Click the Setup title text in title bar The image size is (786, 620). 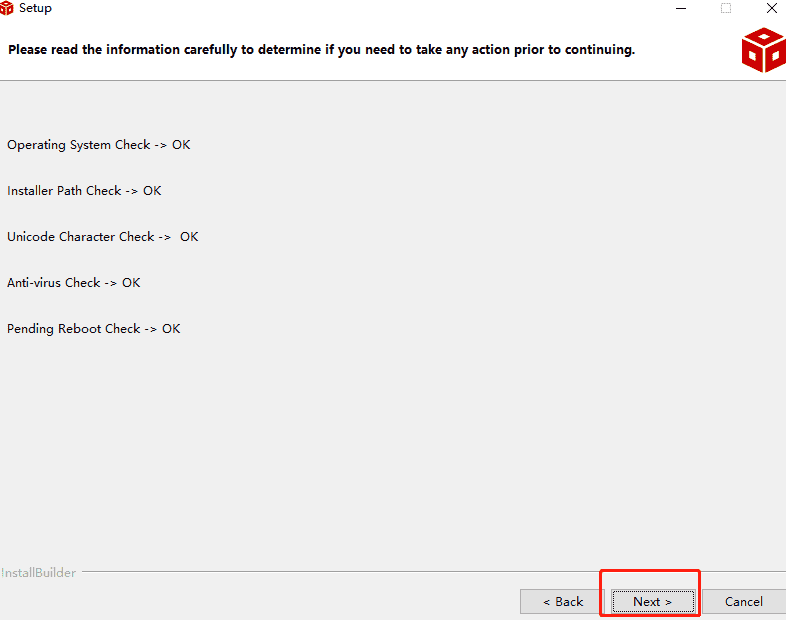[35, 8]
